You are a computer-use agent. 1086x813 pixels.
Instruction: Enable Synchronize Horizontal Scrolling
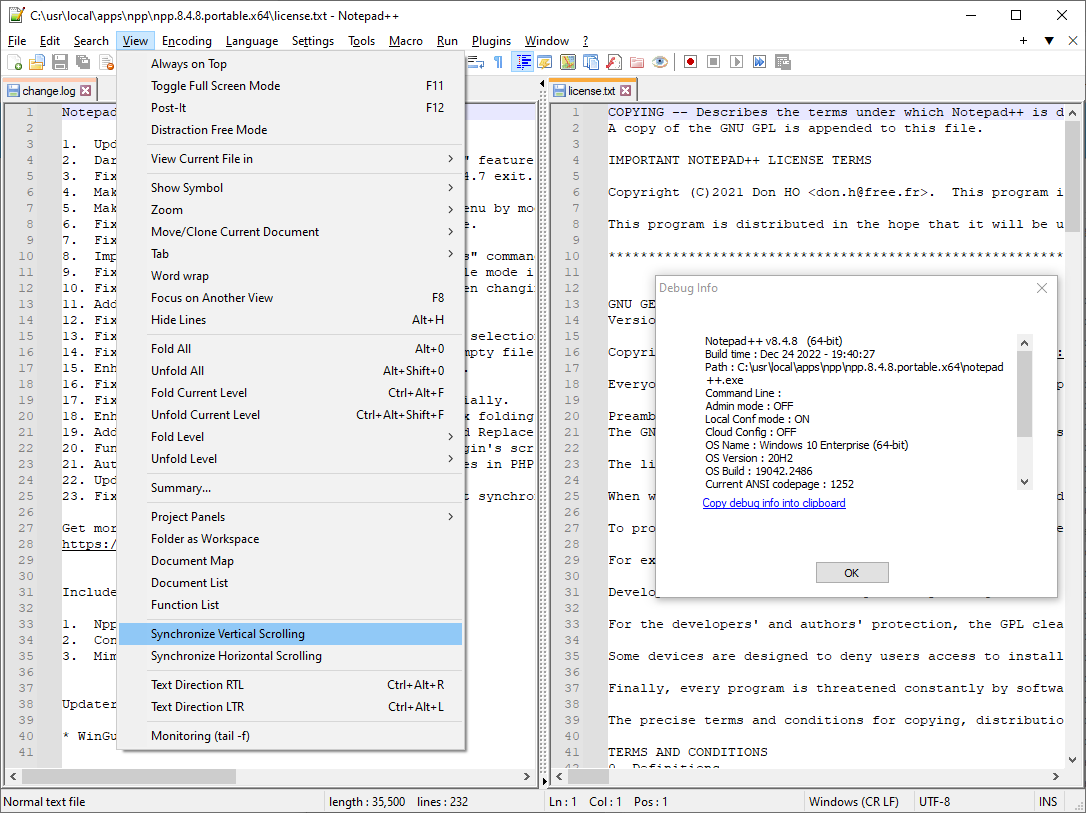[291, 656]
